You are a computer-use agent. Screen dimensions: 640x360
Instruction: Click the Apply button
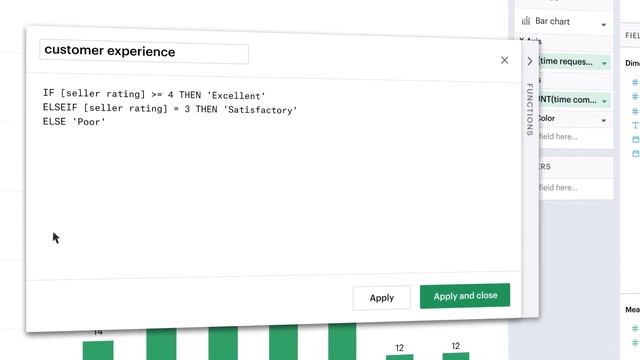[x=382, y=298]
